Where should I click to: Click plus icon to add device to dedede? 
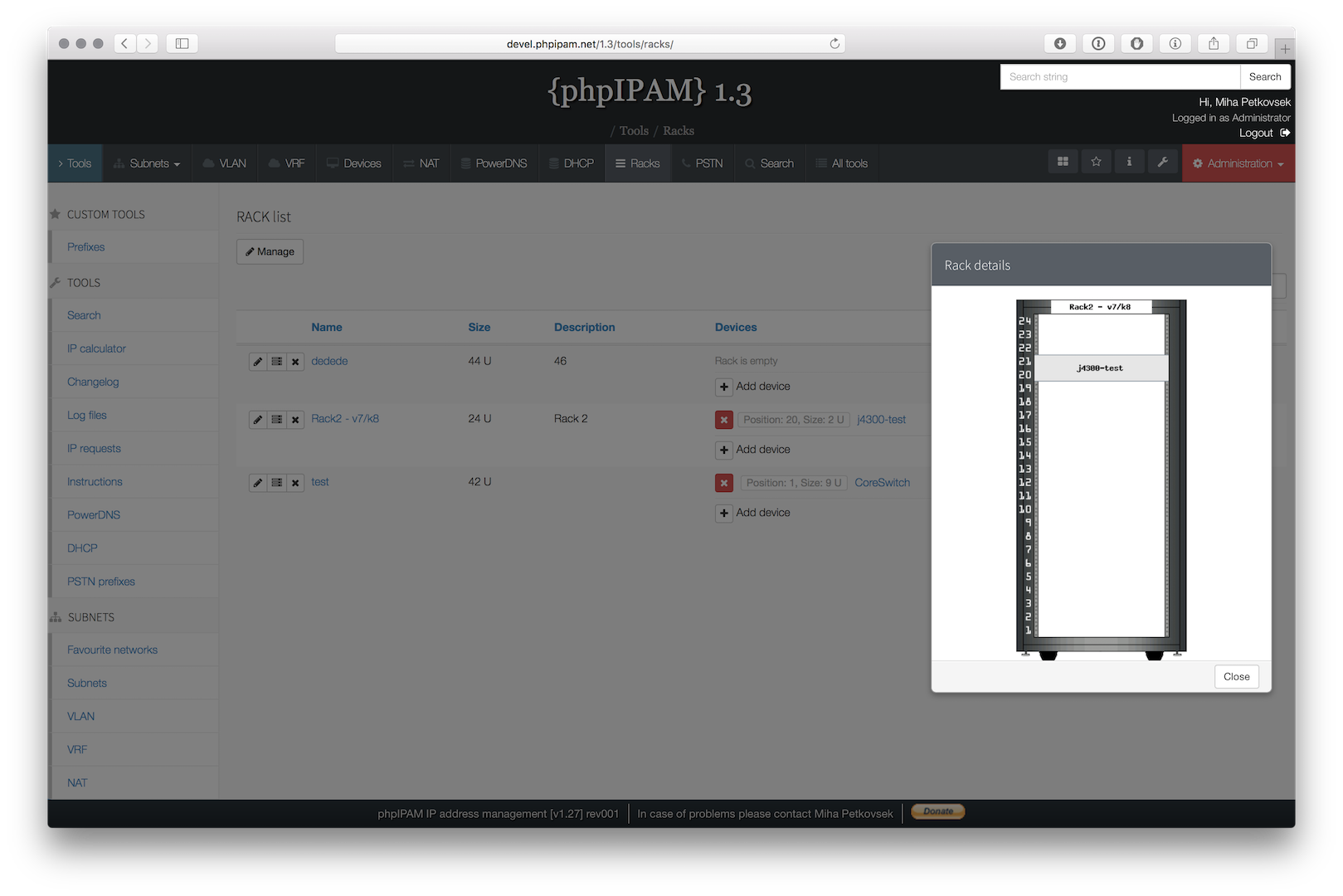(x=724, y=387)
